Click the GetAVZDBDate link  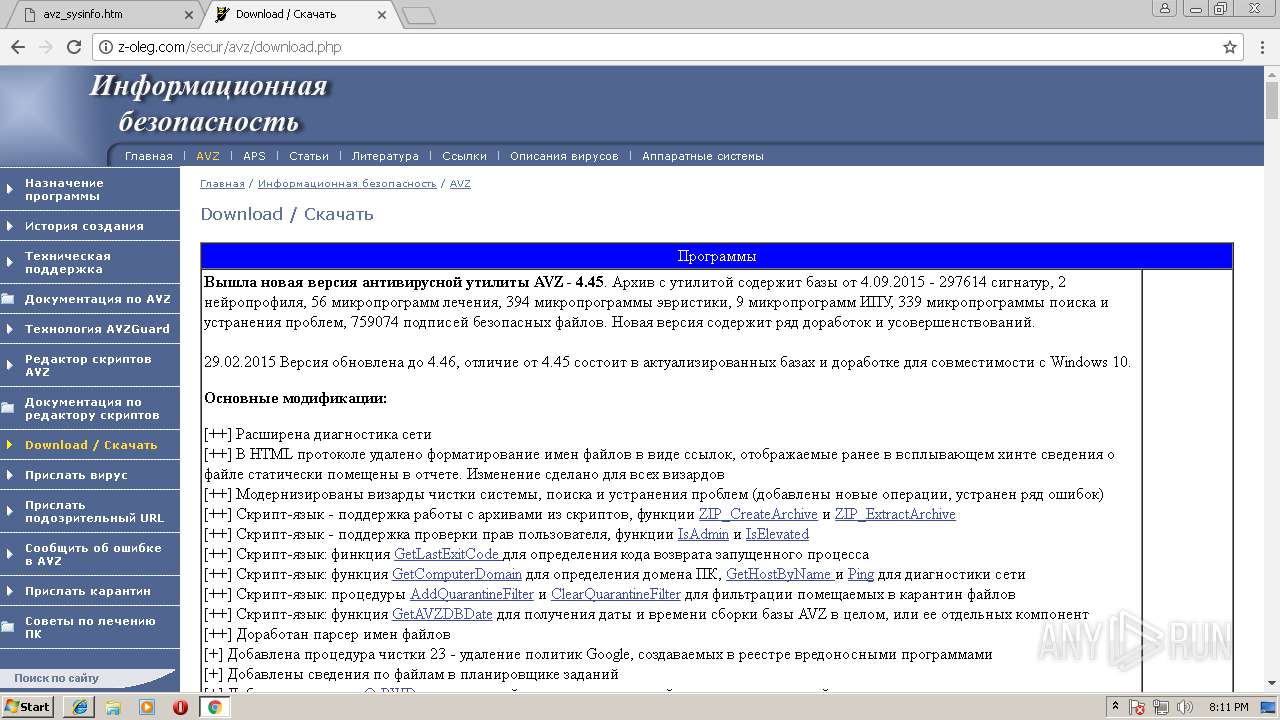pos(442,614)
